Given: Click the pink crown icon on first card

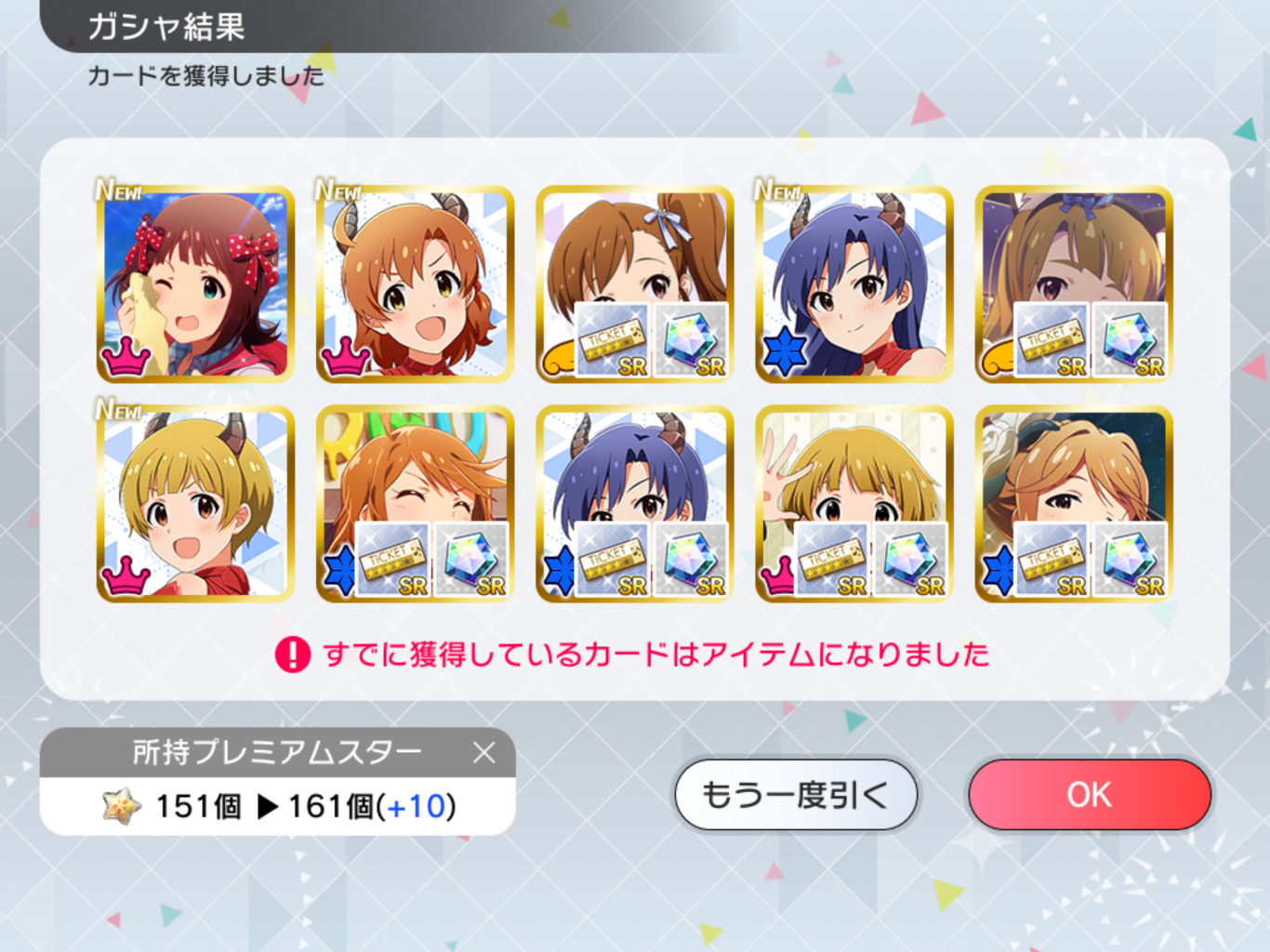Looking at the screenshot, I should coord(126,356).
